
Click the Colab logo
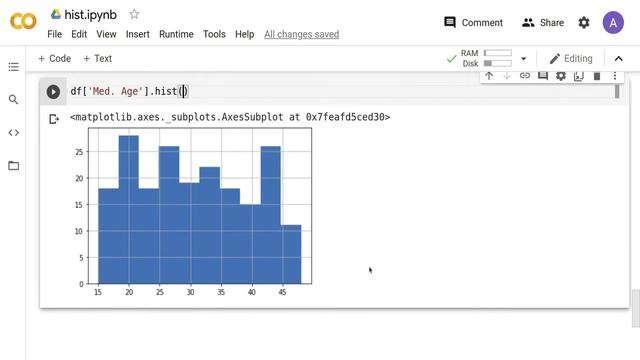click(x=23, y=21)
